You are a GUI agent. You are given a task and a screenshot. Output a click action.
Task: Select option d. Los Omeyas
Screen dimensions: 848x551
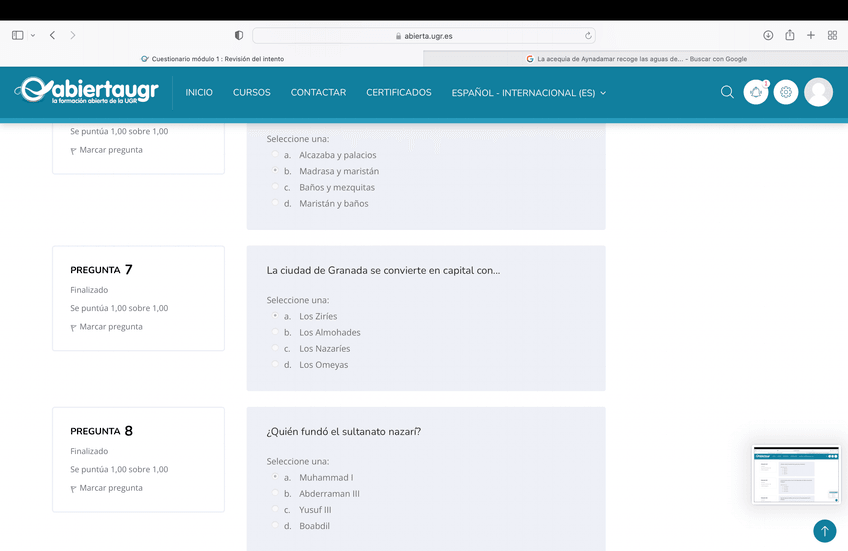point(275,364)
